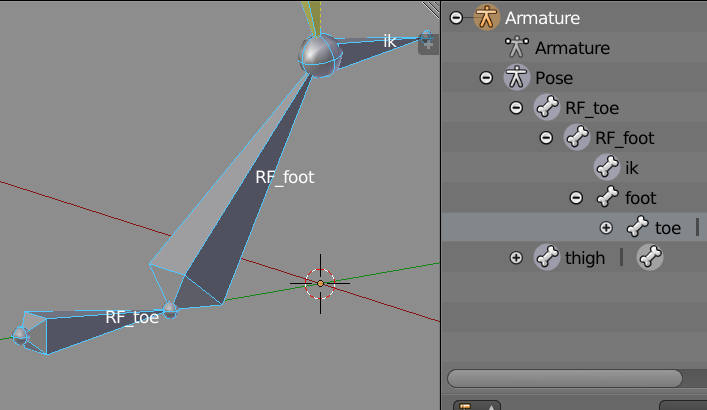This screenshot has height=410, width=707.
Task: Select the RF_foot label in outliner
Action: click(624, 138)
